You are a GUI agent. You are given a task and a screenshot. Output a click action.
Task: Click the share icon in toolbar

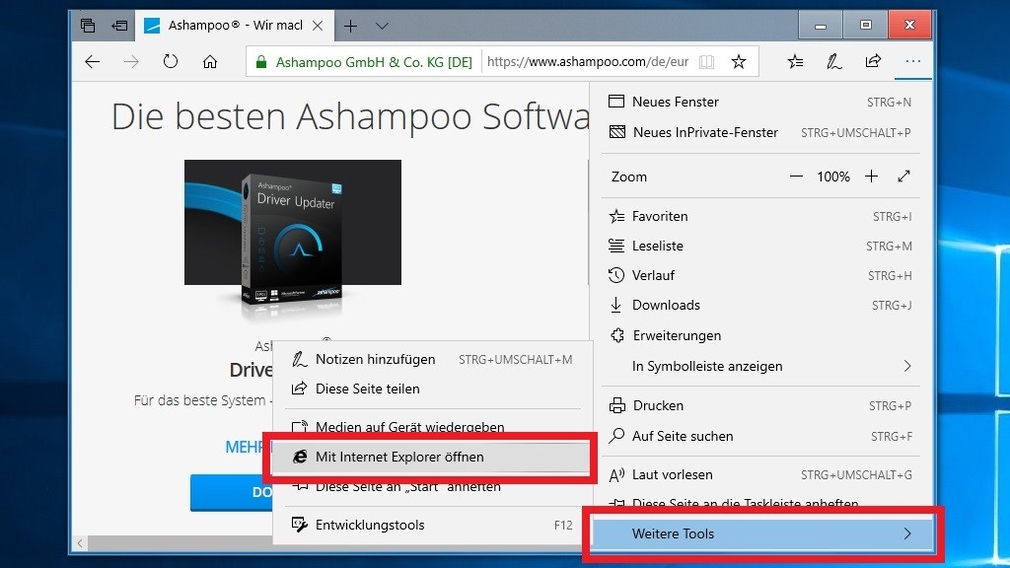pos(873,62)
